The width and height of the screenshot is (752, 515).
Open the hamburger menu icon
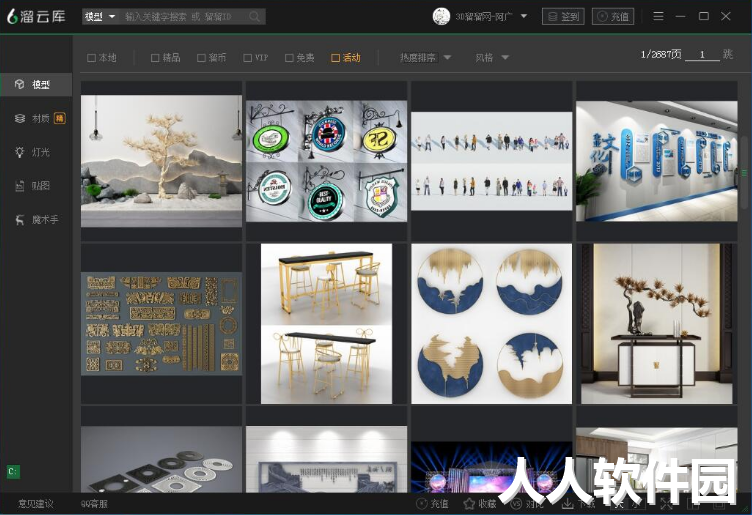pos(658,16)
